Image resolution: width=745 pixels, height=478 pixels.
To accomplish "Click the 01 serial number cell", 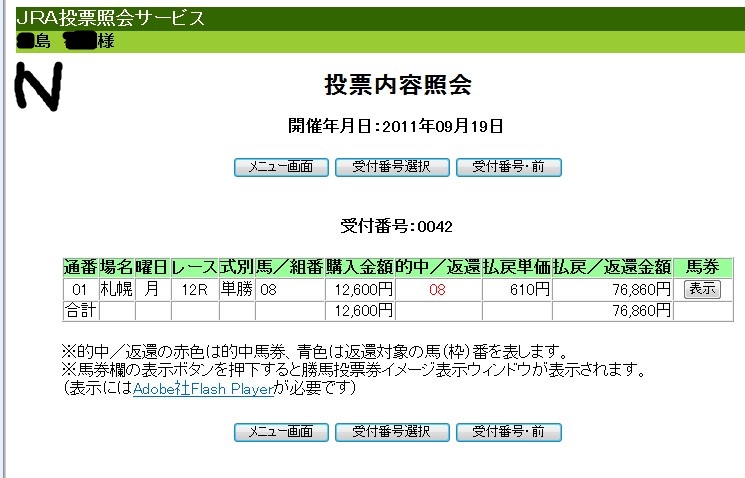I will point(80,289).
